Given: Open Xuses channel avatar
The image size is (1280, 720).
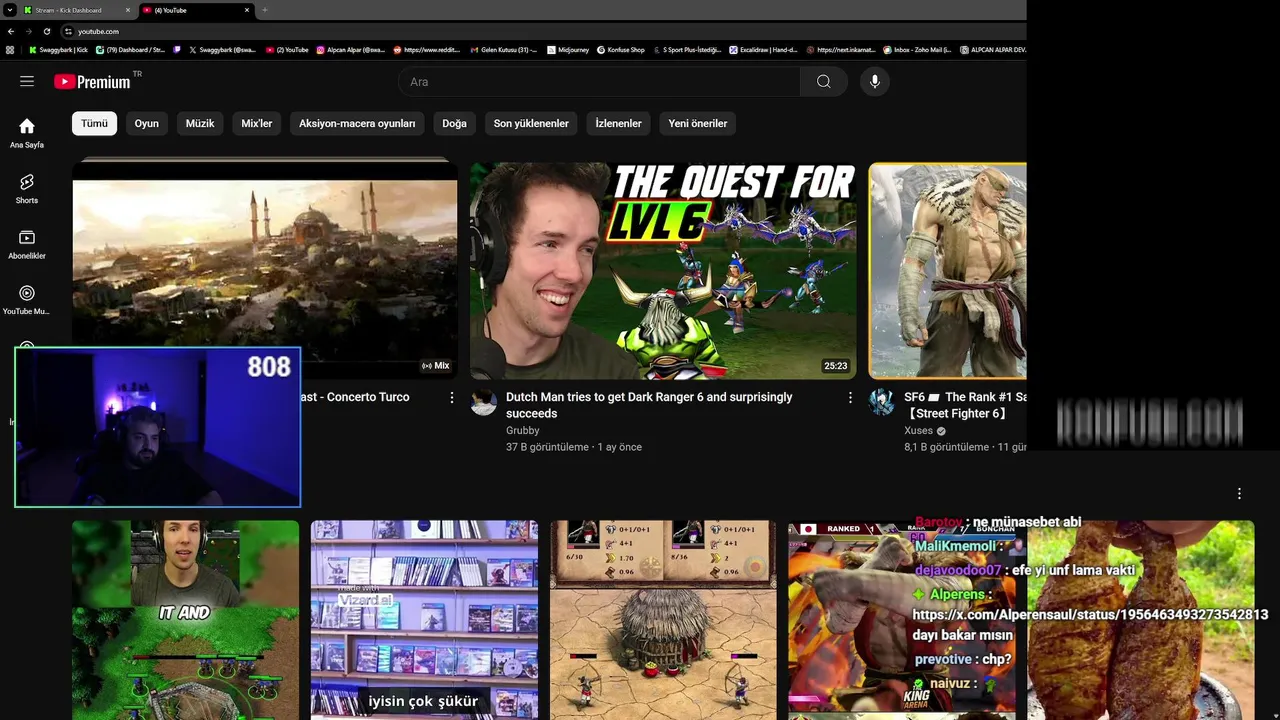Looking at the screenshot, I should point(882,402).
